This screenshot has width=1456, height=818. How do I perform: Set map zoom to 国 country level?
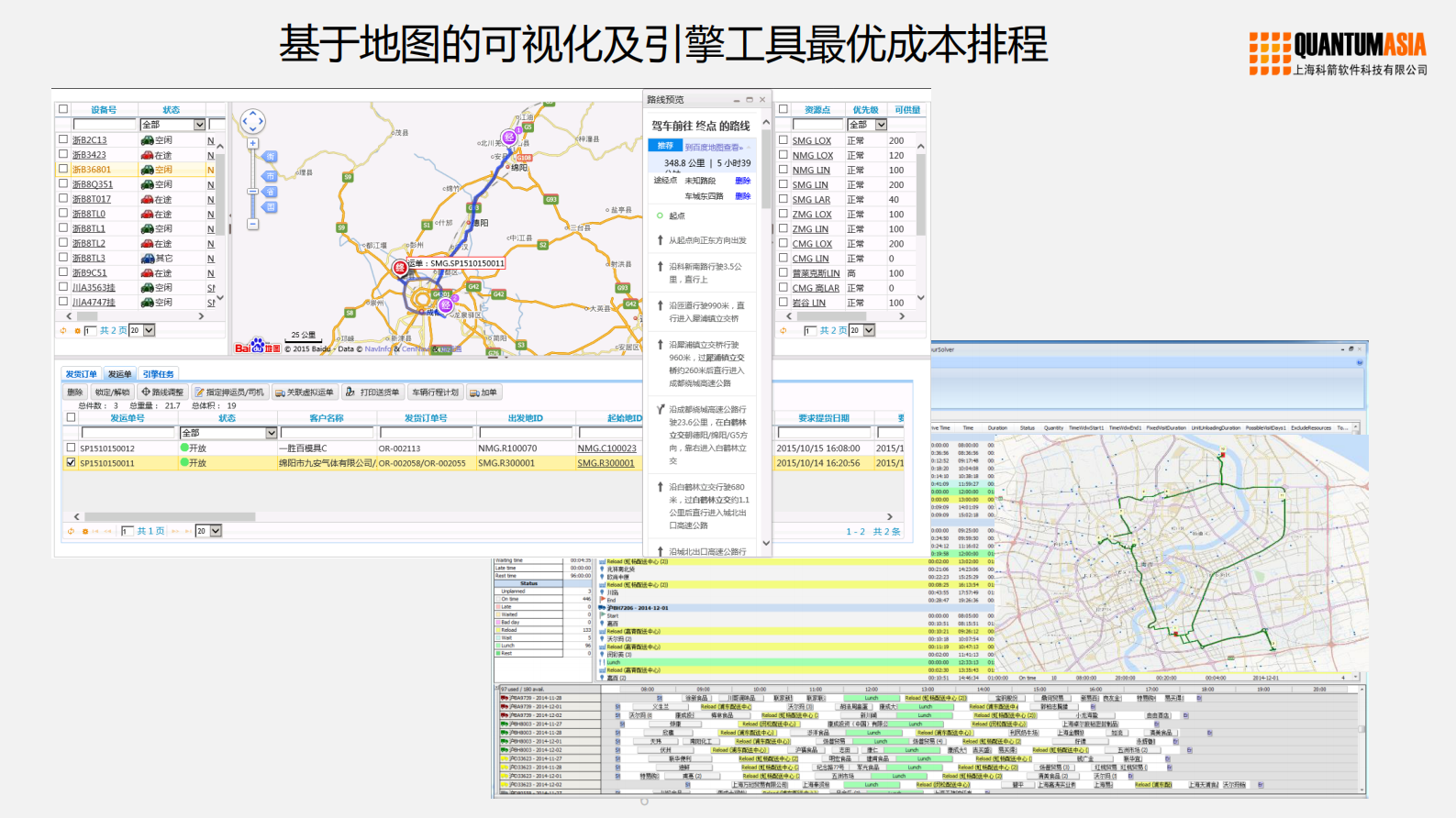pos(271,207)
